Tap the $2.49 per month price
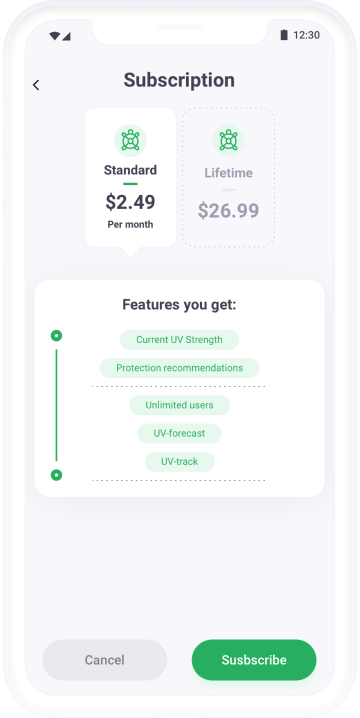The width and height of the screenshot is (360, 718). tap(131, 202)
